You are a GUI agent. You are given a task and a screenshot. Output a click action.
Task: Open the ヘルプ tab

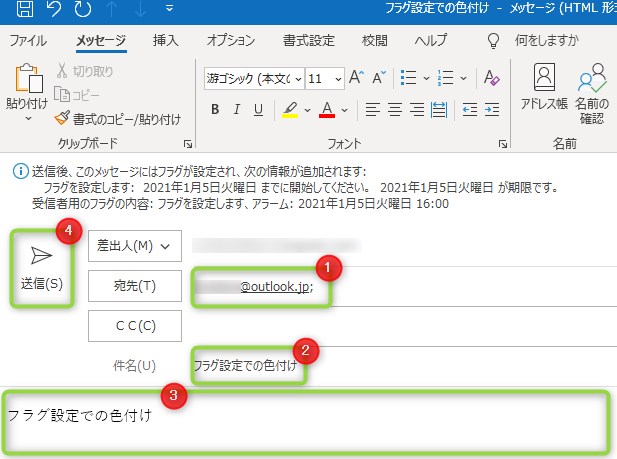(431, 40)
